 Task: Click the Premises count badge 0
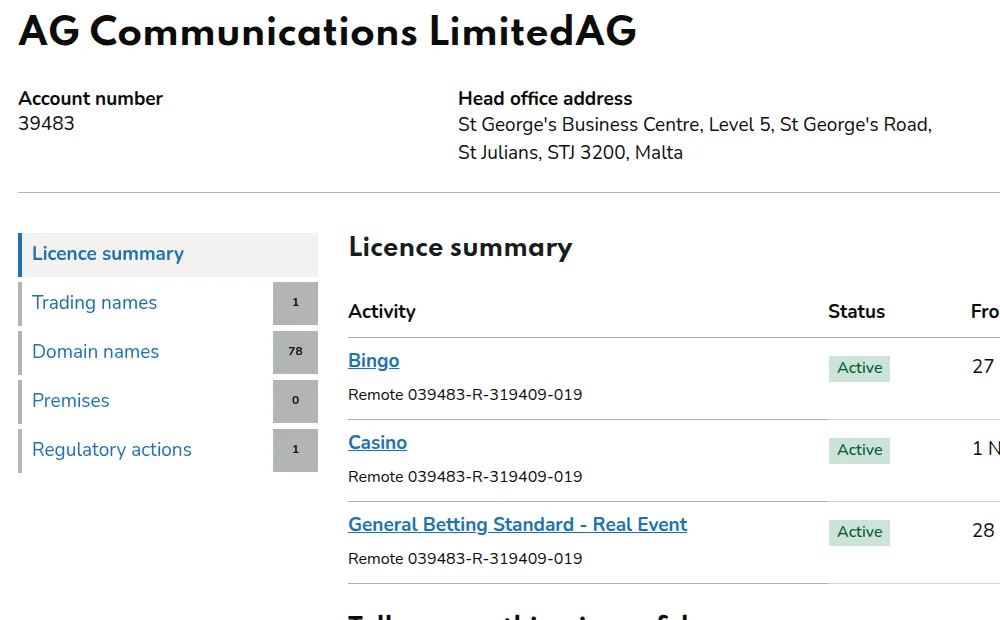pos(295,401)
